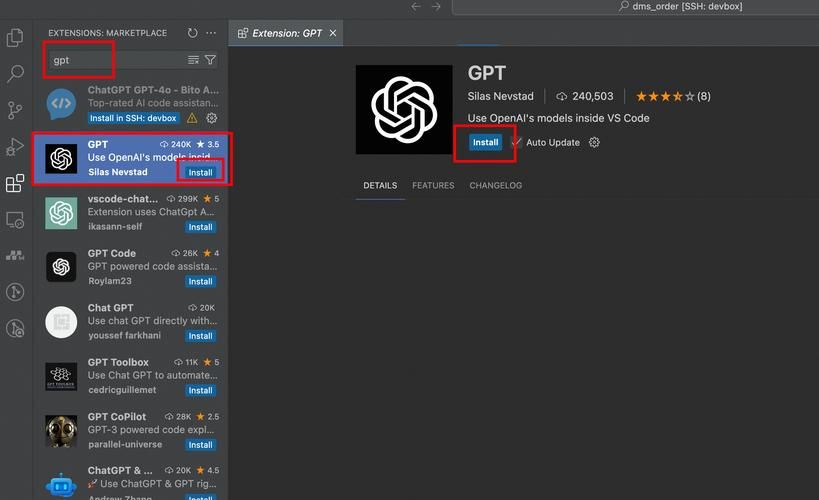Install GPT CoPilot by parallel-universe
This screenshot has height=500, width=819.
point(201,445)
